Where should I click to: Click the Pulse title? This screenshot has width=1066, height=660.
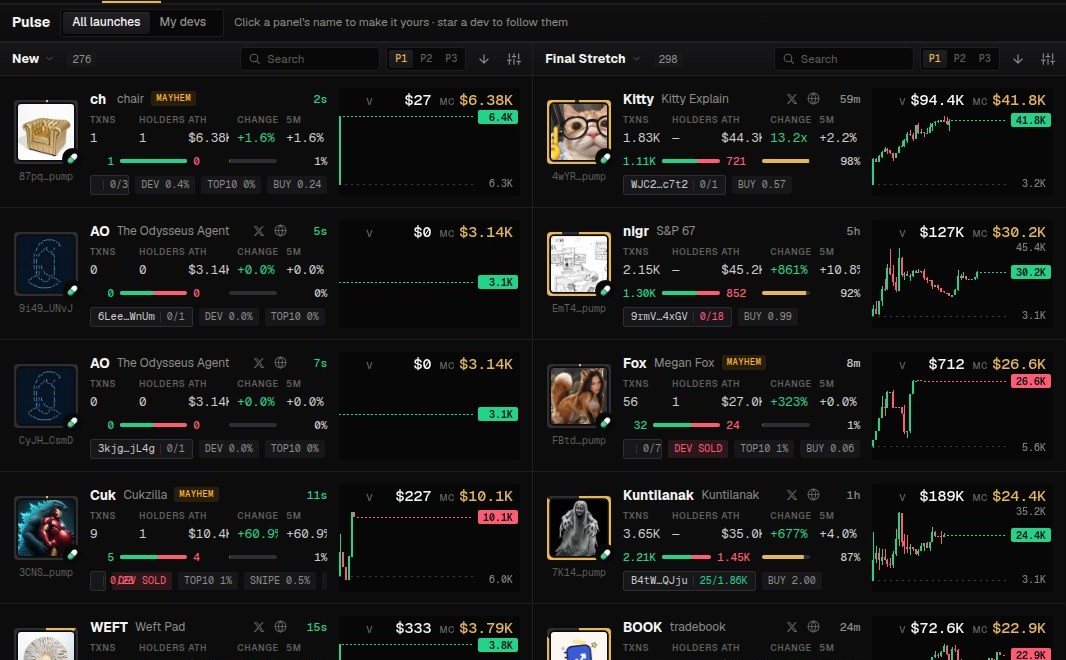click(31, 22)
